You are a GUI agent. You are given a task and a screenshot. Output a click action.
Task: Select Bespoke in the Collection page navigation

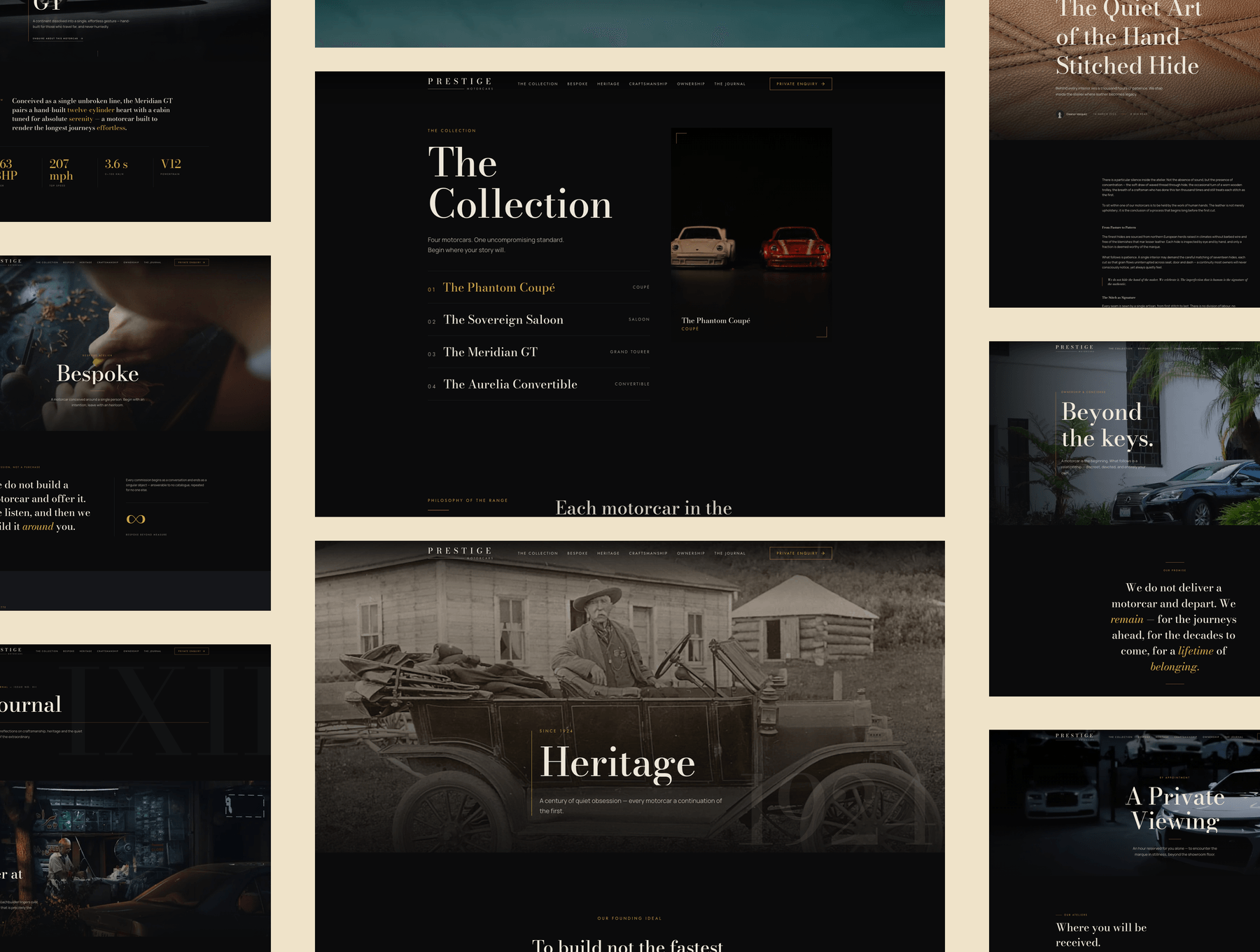(x=577, y=84)
